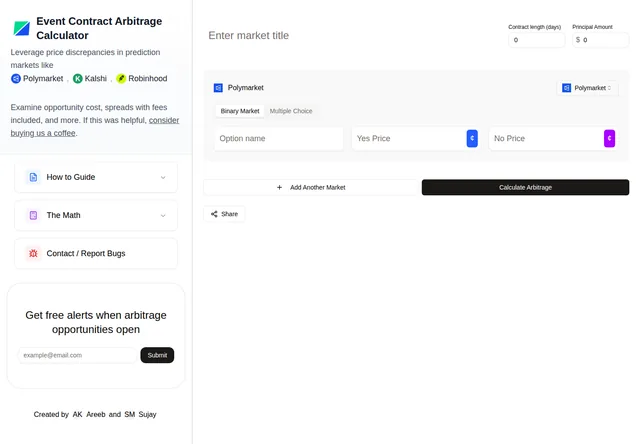Focus the example@email.com input

78,355
